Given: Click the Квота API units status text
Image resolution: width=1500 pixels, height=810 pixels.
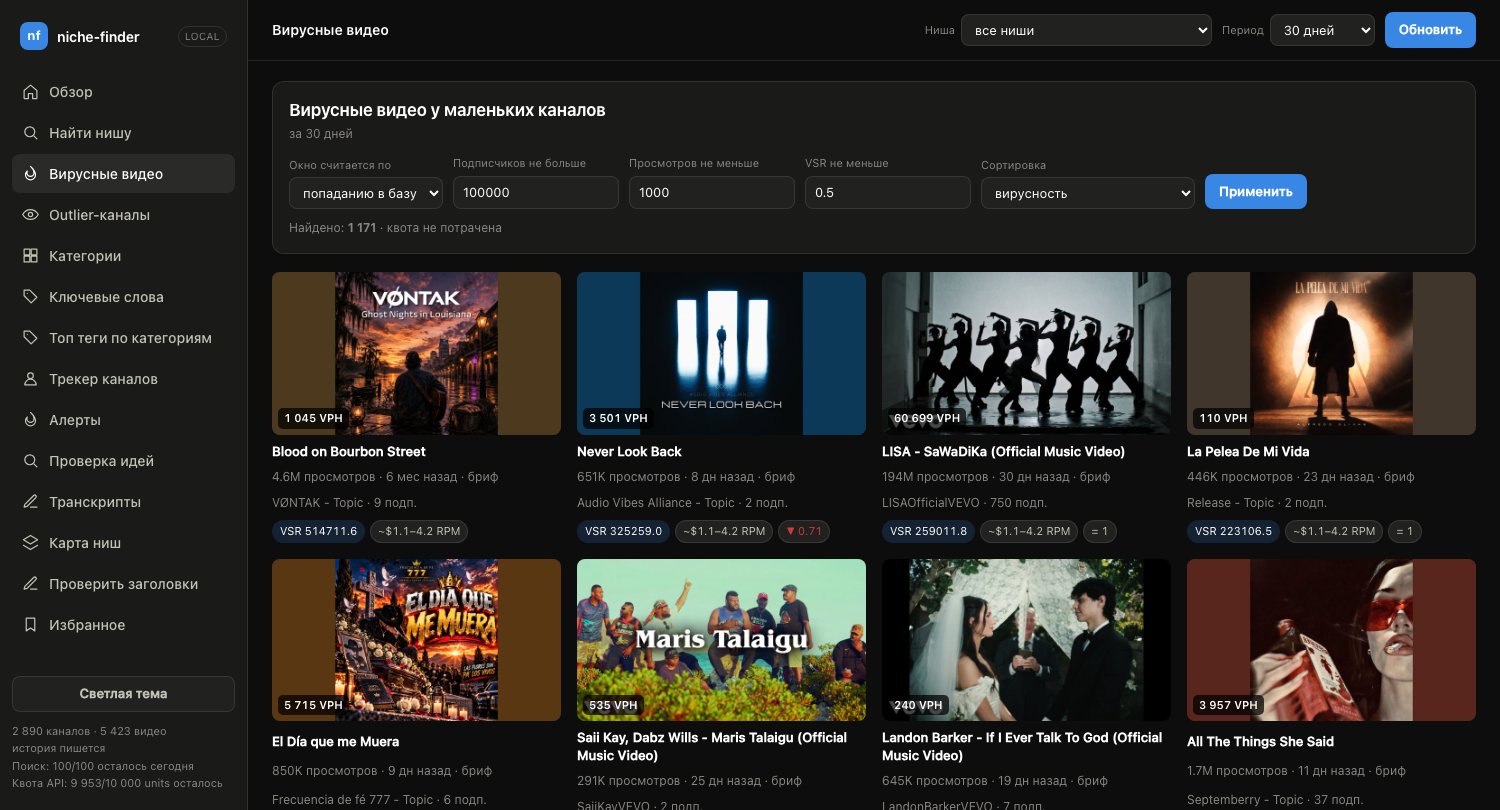Looking at the screenshot, I should [117, 783].
